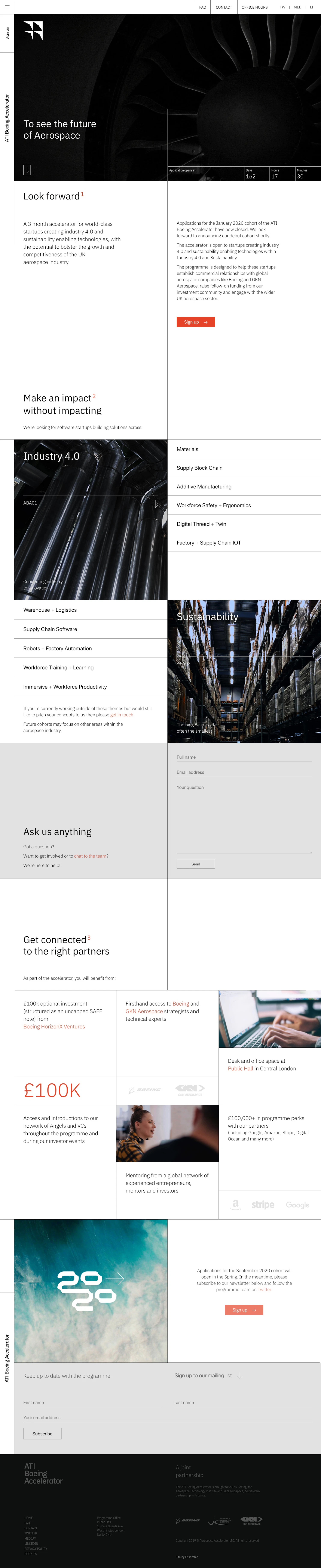Click the Subscribe button
This screenshot has height=1568, width=321.
tap(42, 1434)
